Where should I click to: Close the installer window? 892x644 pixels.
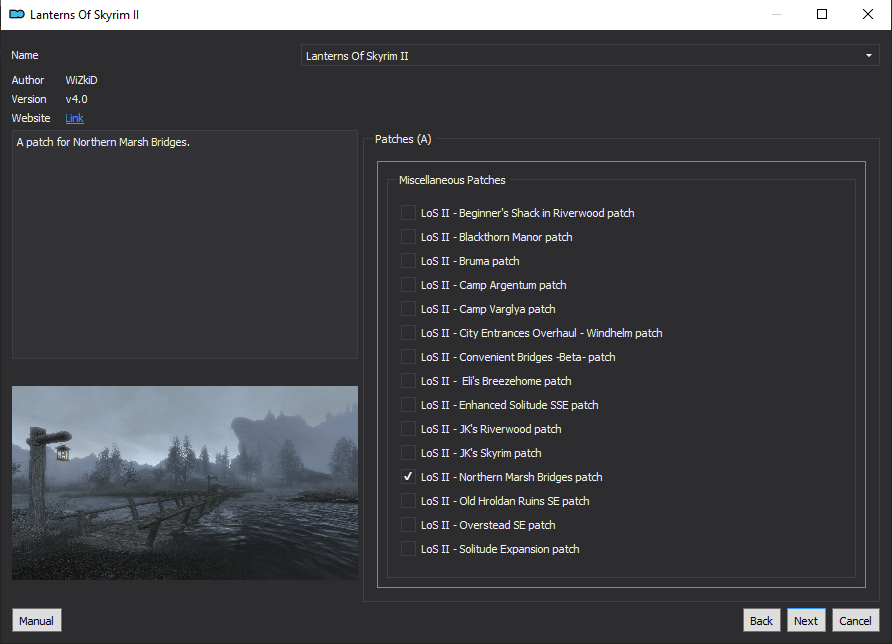click(x=868, y=14)
